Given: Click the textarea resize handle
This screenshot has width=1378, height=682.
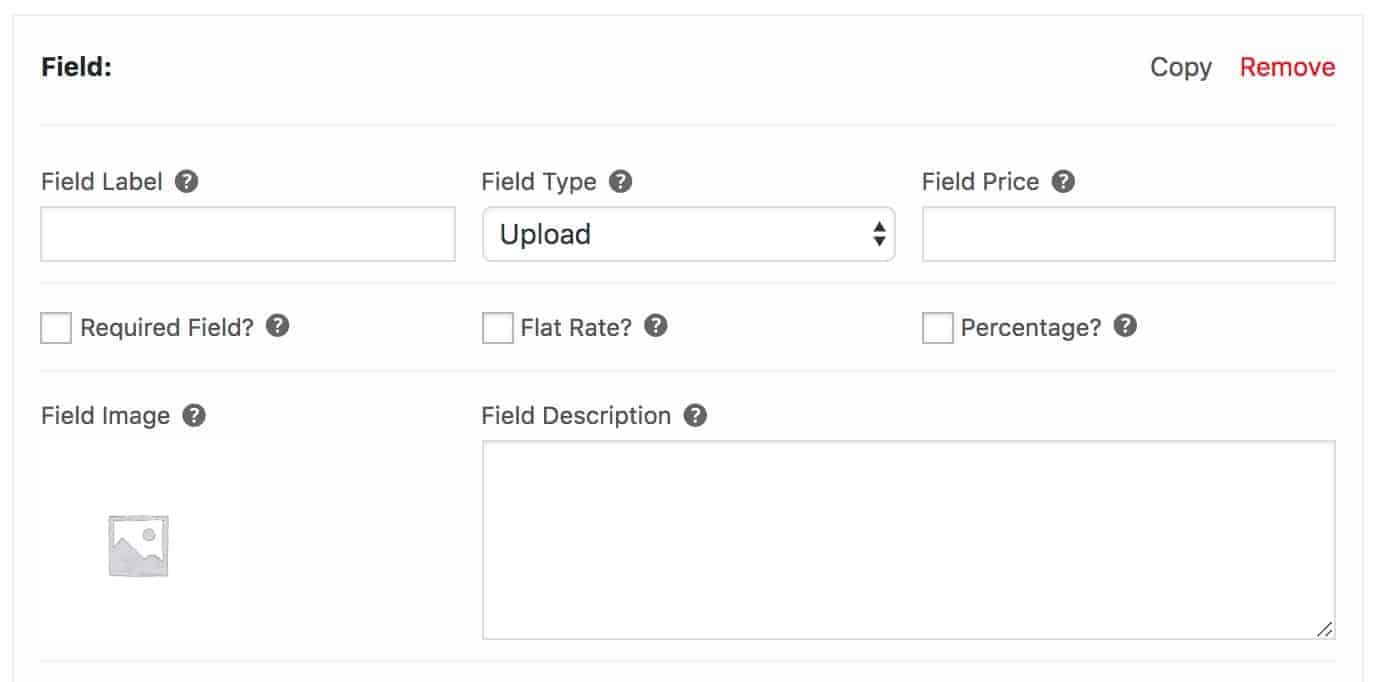Looking at the screenshot, I should coord(1327,630).
